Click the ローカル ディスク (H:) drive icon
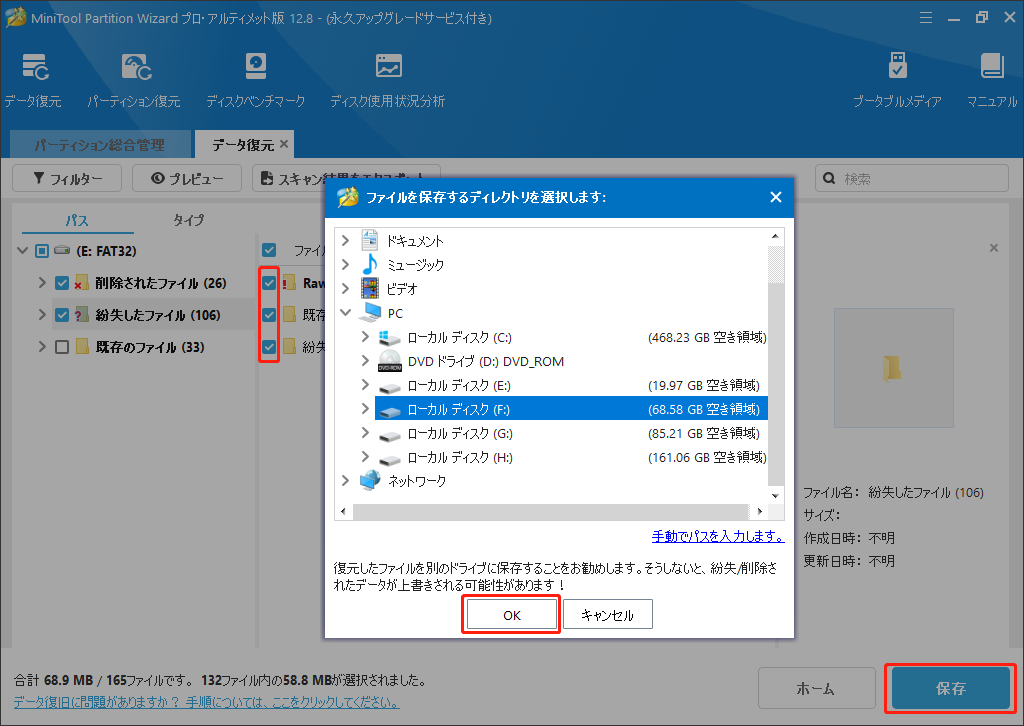Viewport: 1024px width, 726px height. tap(390, 459)
